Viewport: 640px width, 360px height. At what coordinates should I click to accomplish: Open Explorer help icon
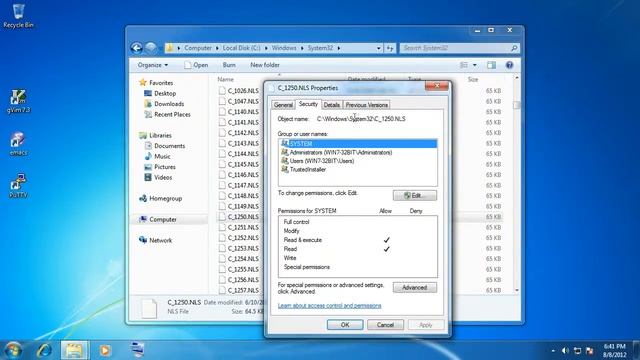pos(509,65)
